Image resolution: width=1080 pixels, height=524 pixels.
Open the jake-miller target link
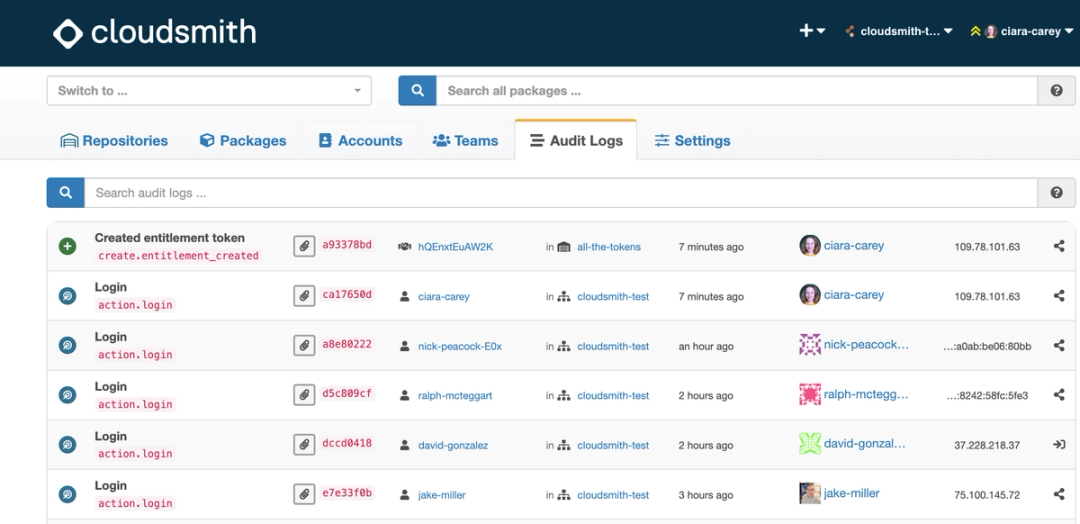coord(442,495)
